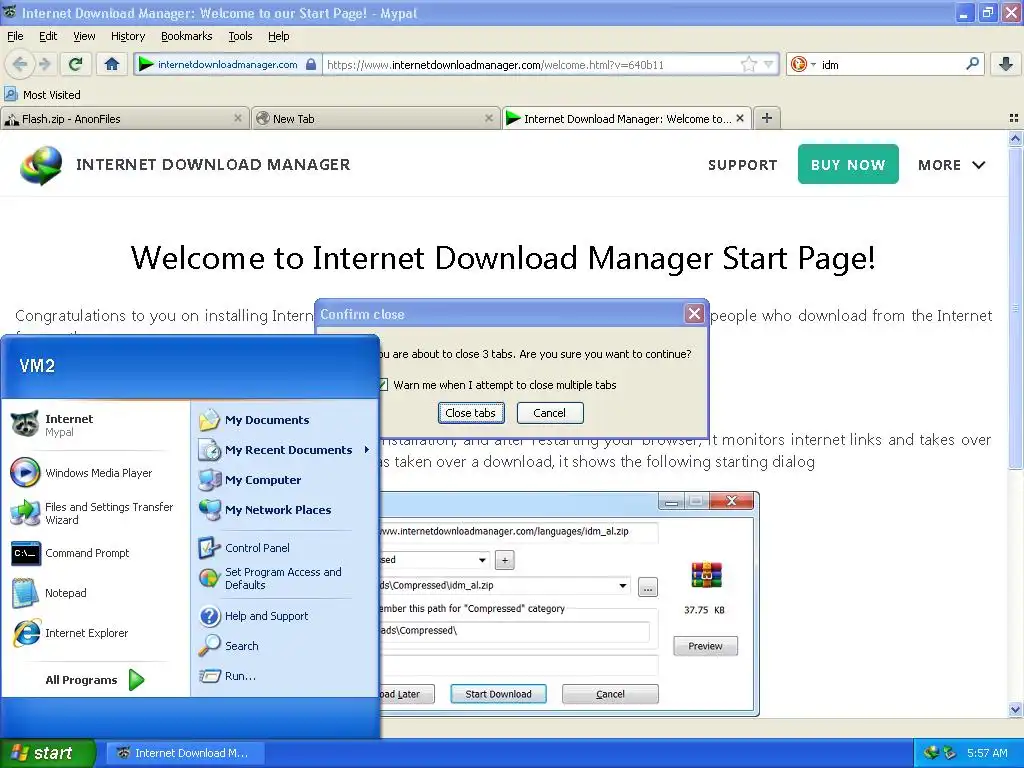Image resolution: width=1024 pixels, height=768 pixels.
Task: Expand My Recent Documents submenu
Action: pos(285,450)
